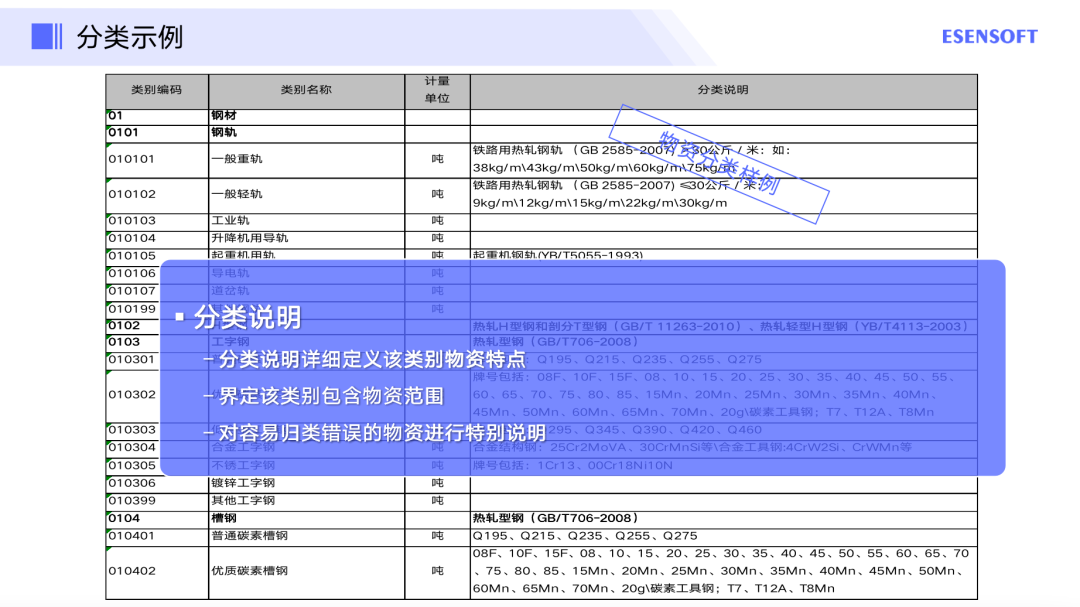This screenshot has width=1080, height=607.
Task: Select code cell 010106
Action: pyautogui.click(x=132, y=274)
